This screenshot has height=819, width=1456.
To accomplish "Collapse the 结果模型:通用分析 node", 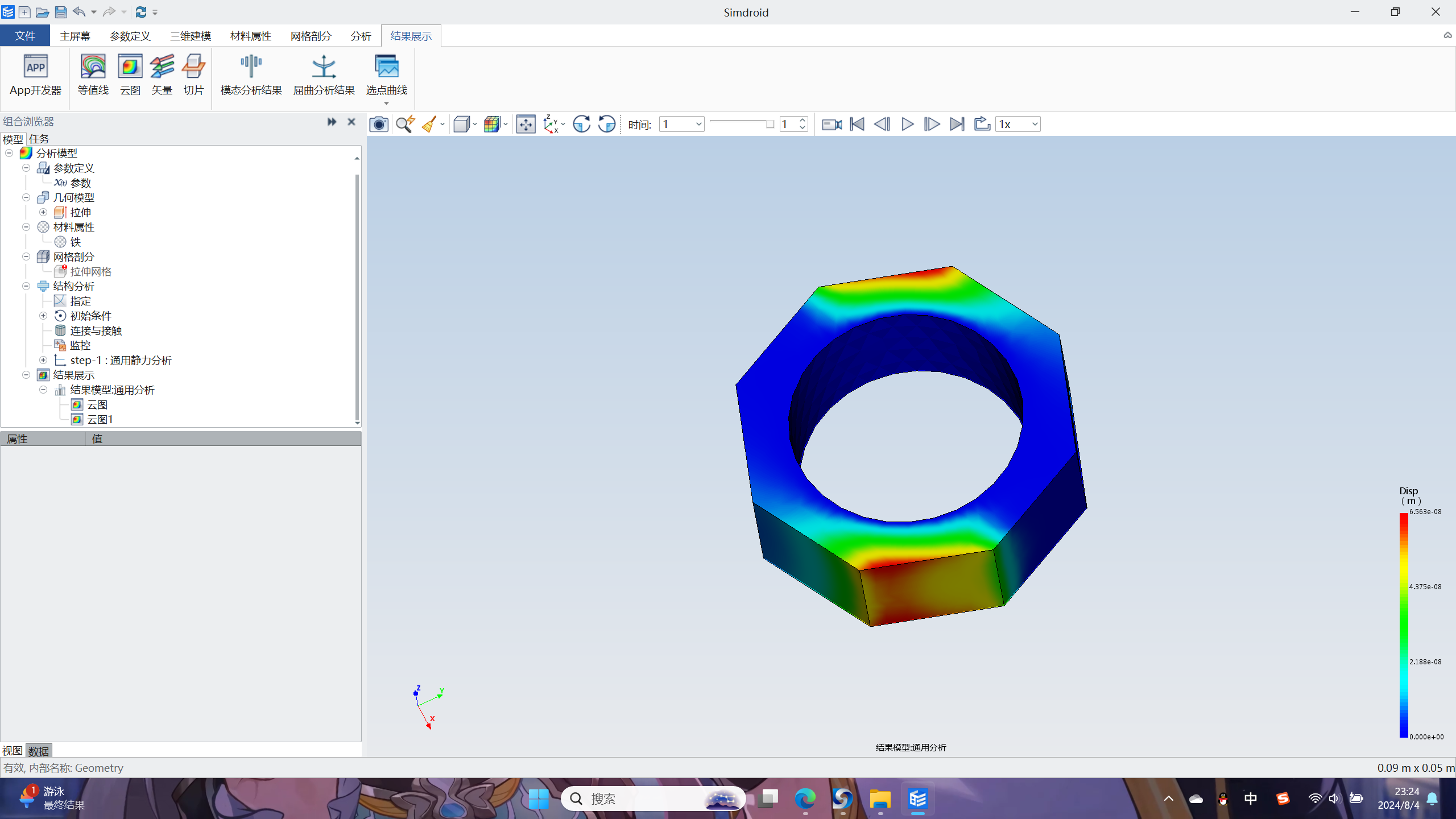I will pyautogui.click(x=43, y=390).
